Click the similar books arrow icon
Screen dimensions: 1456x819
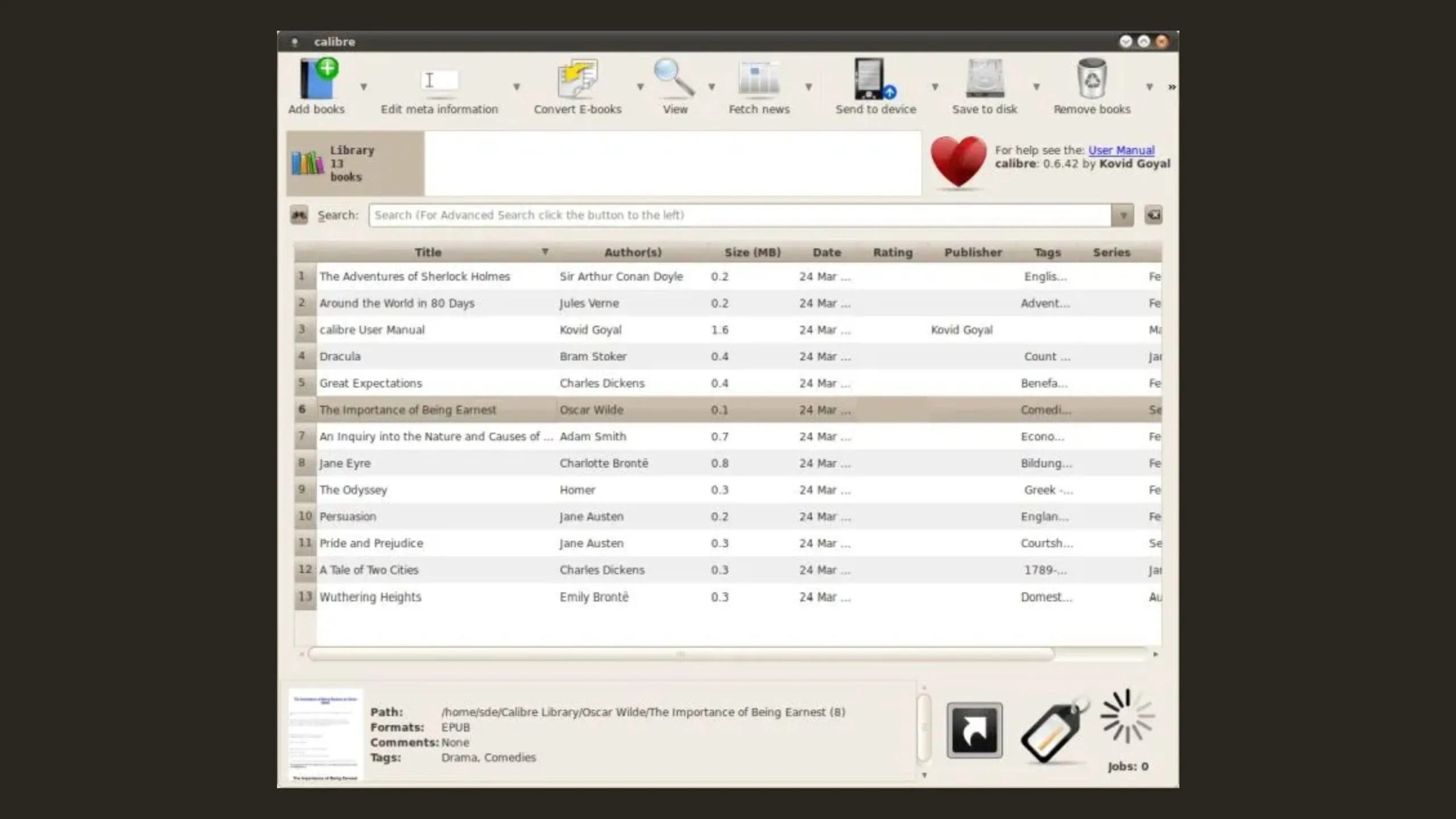pyautogui.click(x=974, y=730)
